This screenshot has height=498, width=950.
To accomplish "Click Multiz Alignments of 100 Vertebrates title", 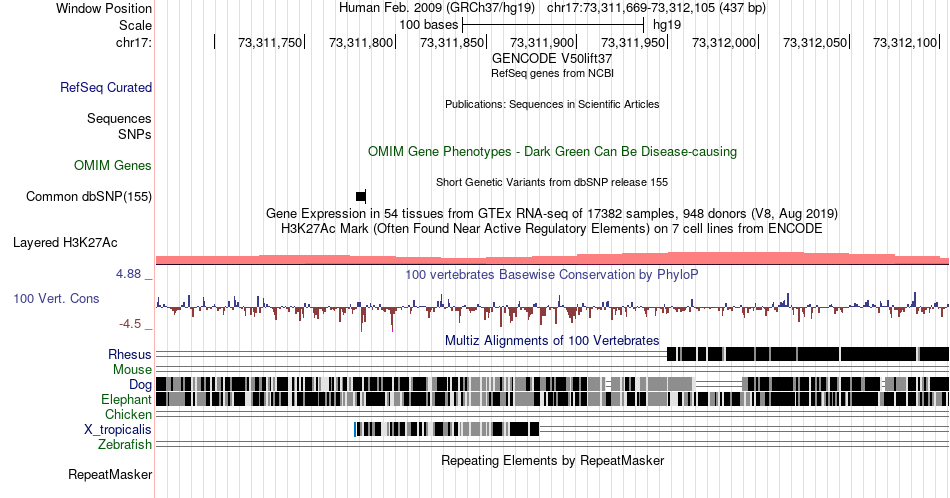I will click(552, 340).
